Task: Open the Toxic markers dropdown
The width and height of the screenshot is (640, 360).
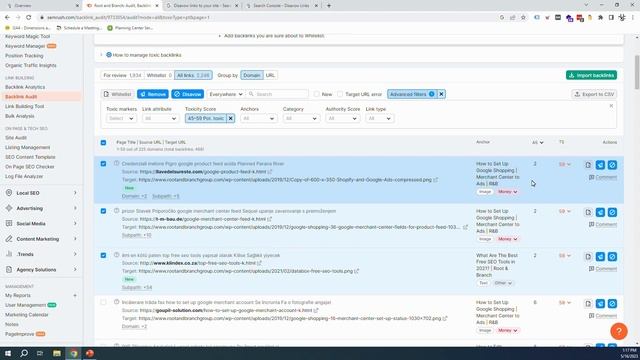Action: click(x=121, y=118)
